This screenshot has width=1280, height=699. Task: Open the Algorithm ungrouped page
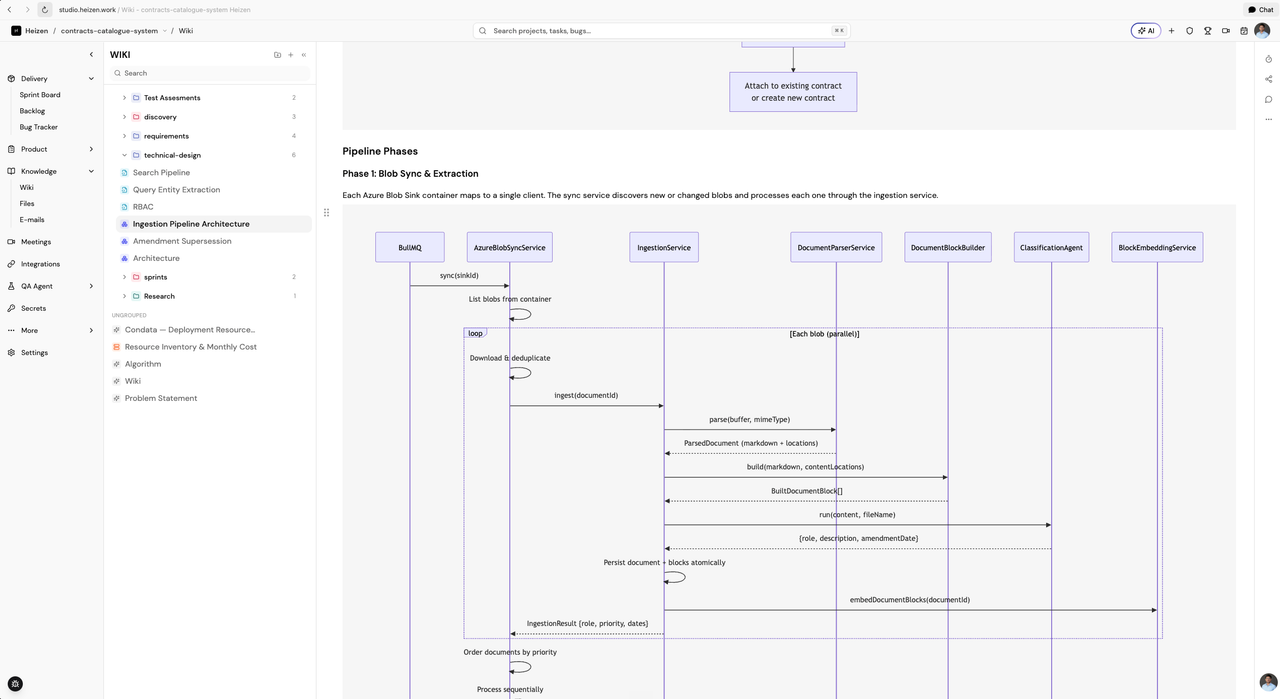click(x=143, y=364)
